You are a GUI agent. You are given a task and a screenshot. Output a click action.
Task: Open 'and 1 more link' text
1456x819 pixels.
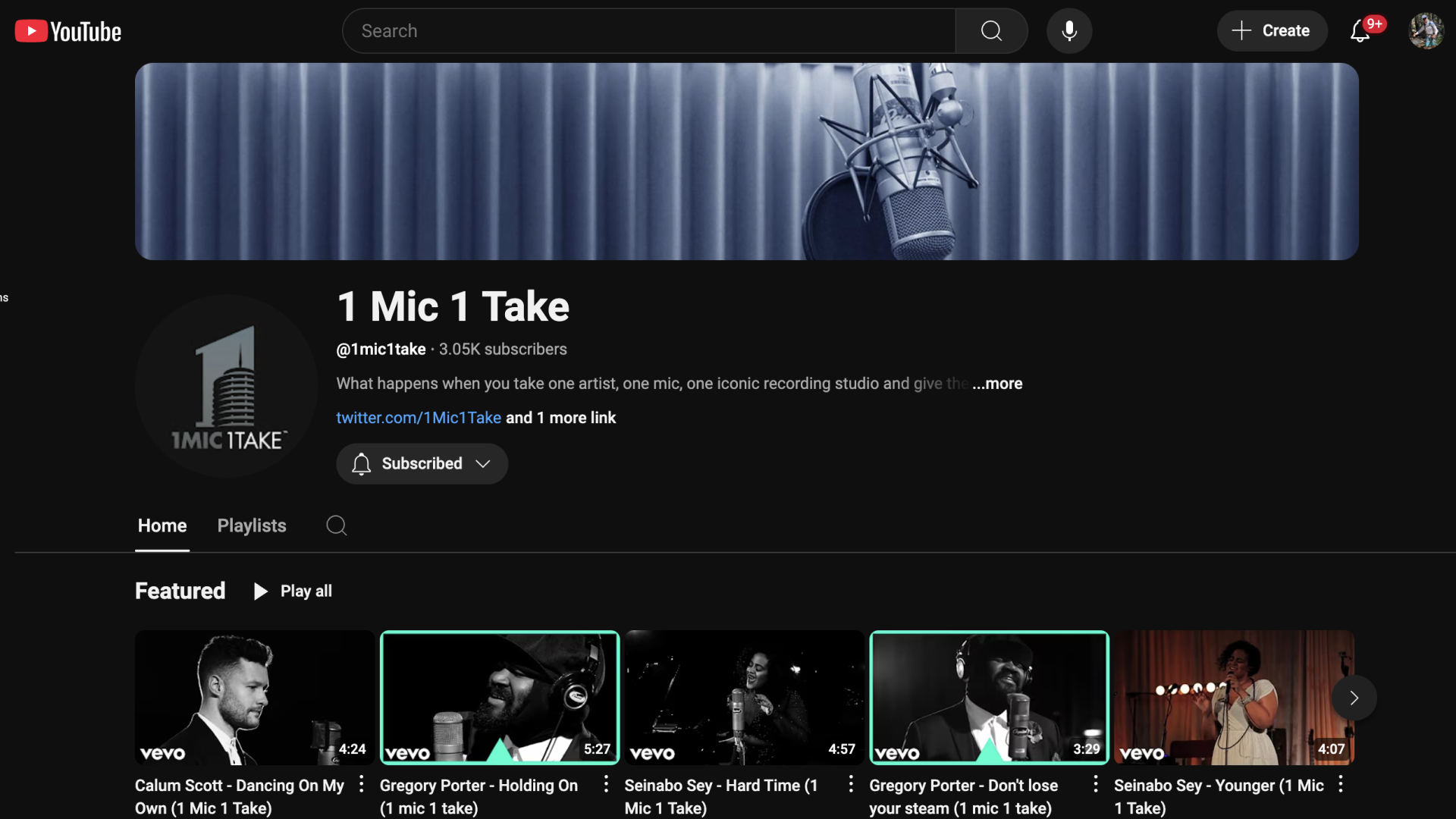point(561,418)
